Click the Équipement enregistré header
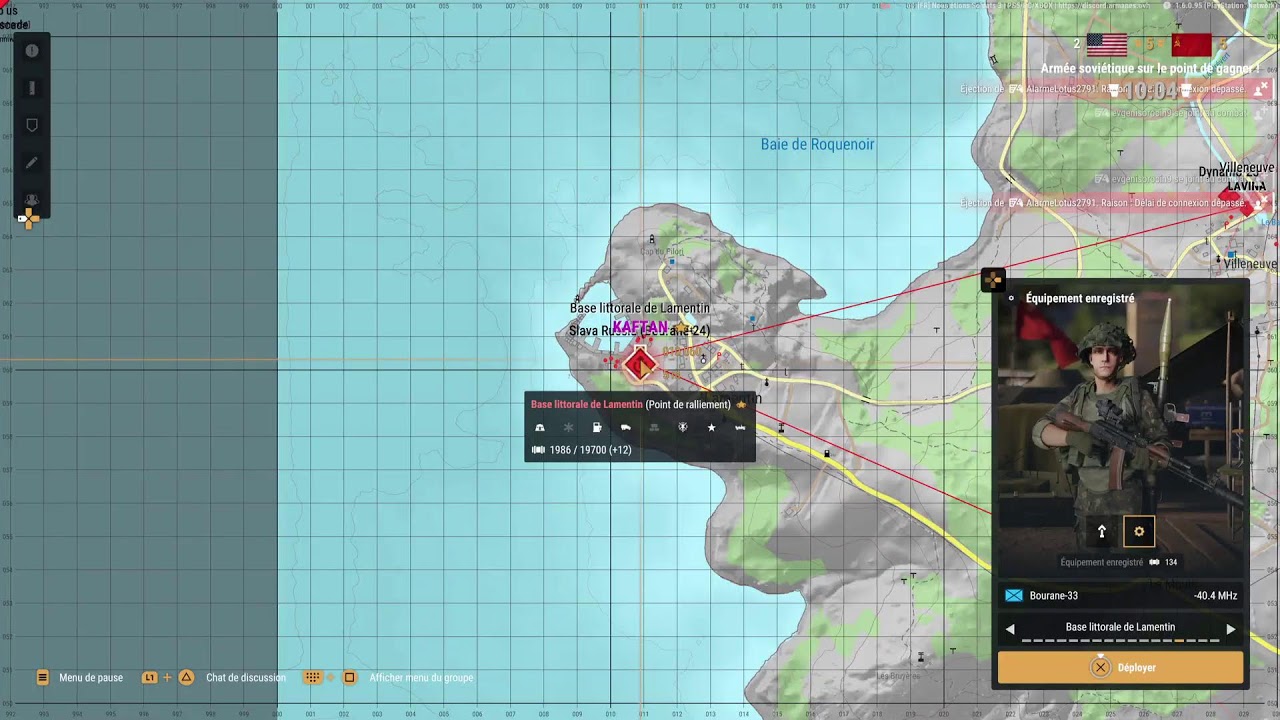Image resolution: width=1280 pixels, height=720 pixels. point(1080,298)
